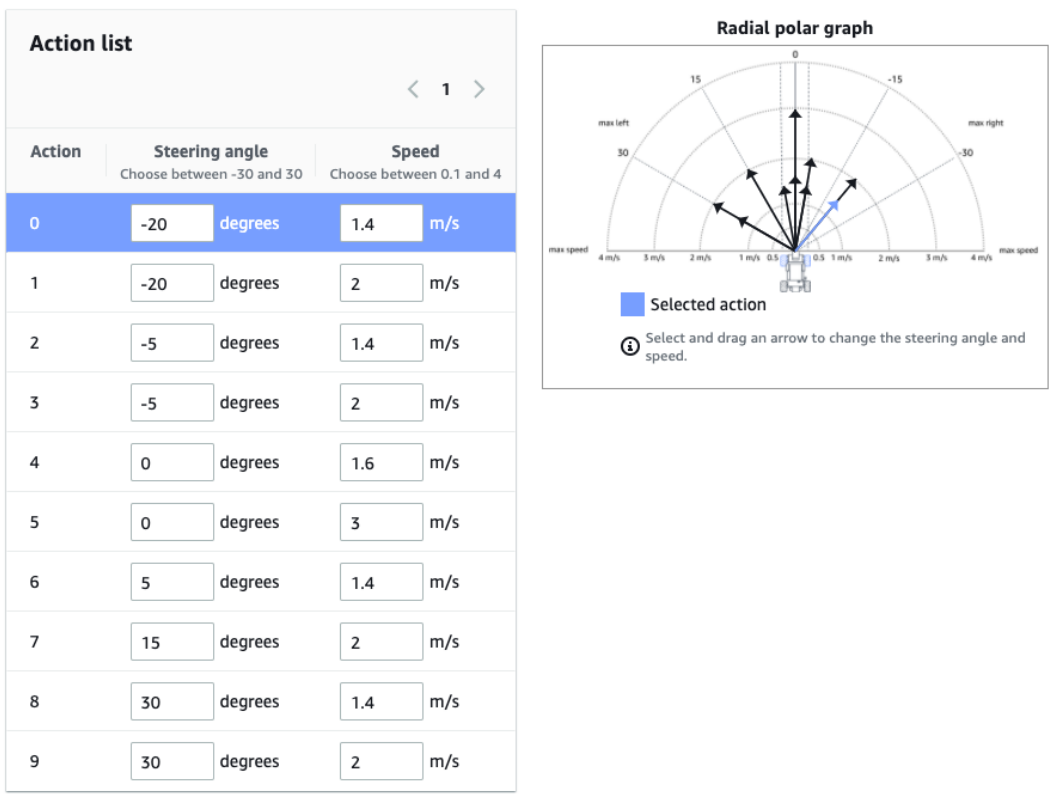Go to previous action list page
Viewport: 1058px width, 800px height.
coord(413,89)
